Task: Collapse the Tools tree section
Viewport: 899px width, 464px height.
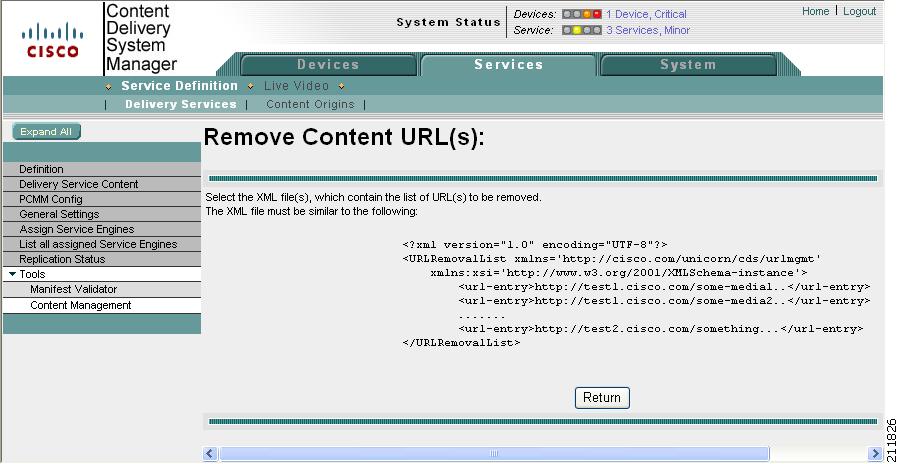Action: (x=13, y=274)
